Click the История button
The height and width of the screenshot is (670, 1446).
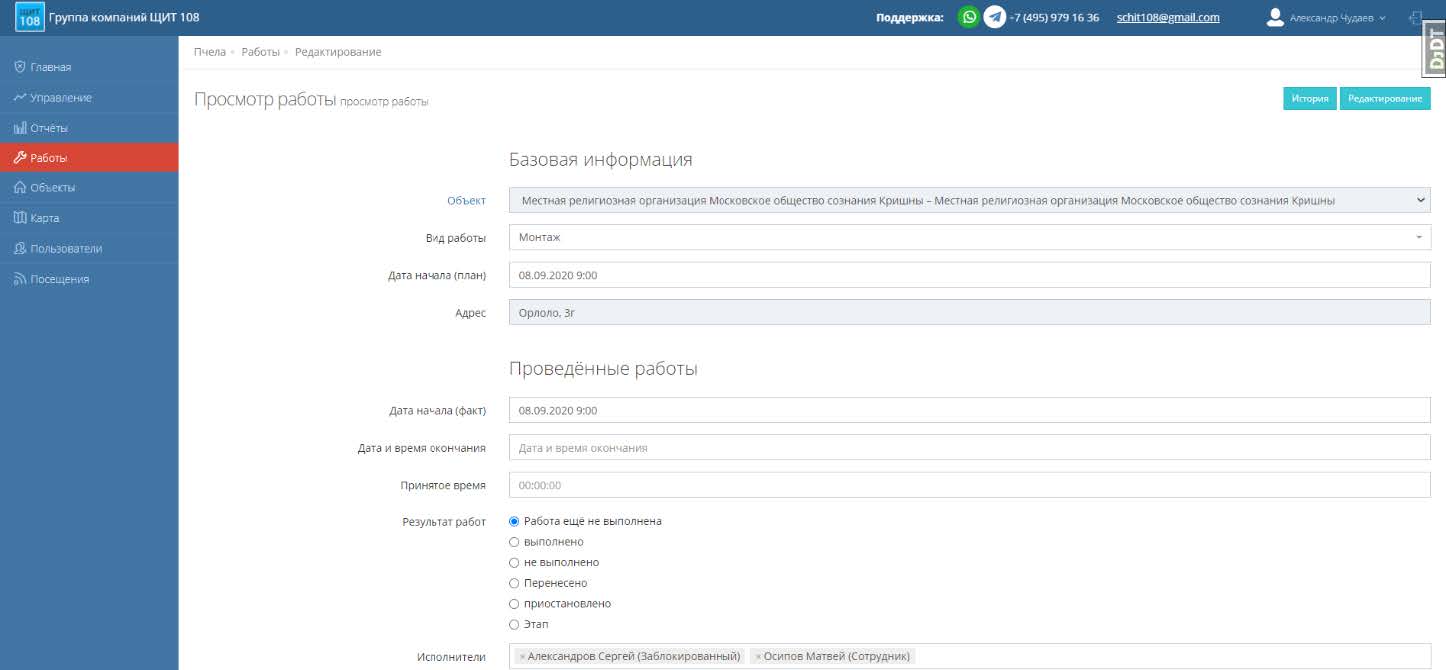[x=1309, y=98]
